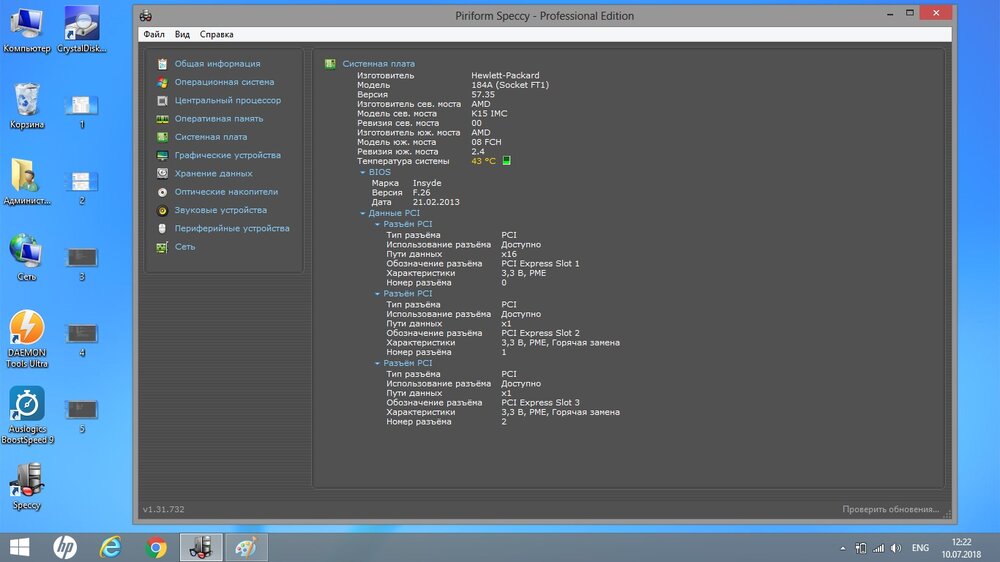Open Операционная система section icon
This screenshot has height=562, width=1000.
point(162,82)
